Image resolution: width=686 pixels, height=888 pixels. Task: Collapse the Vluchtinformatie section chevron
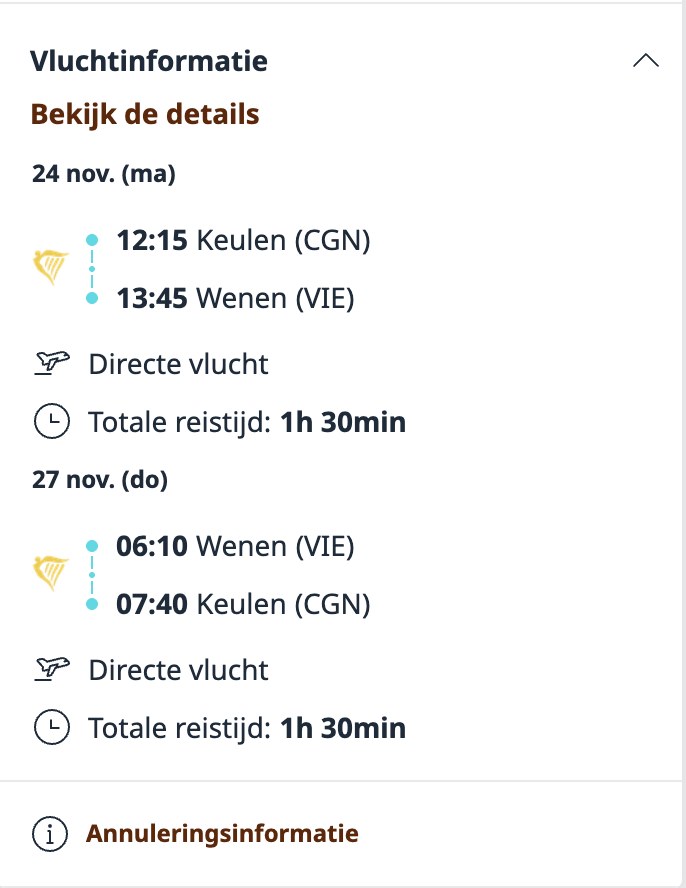646,61
